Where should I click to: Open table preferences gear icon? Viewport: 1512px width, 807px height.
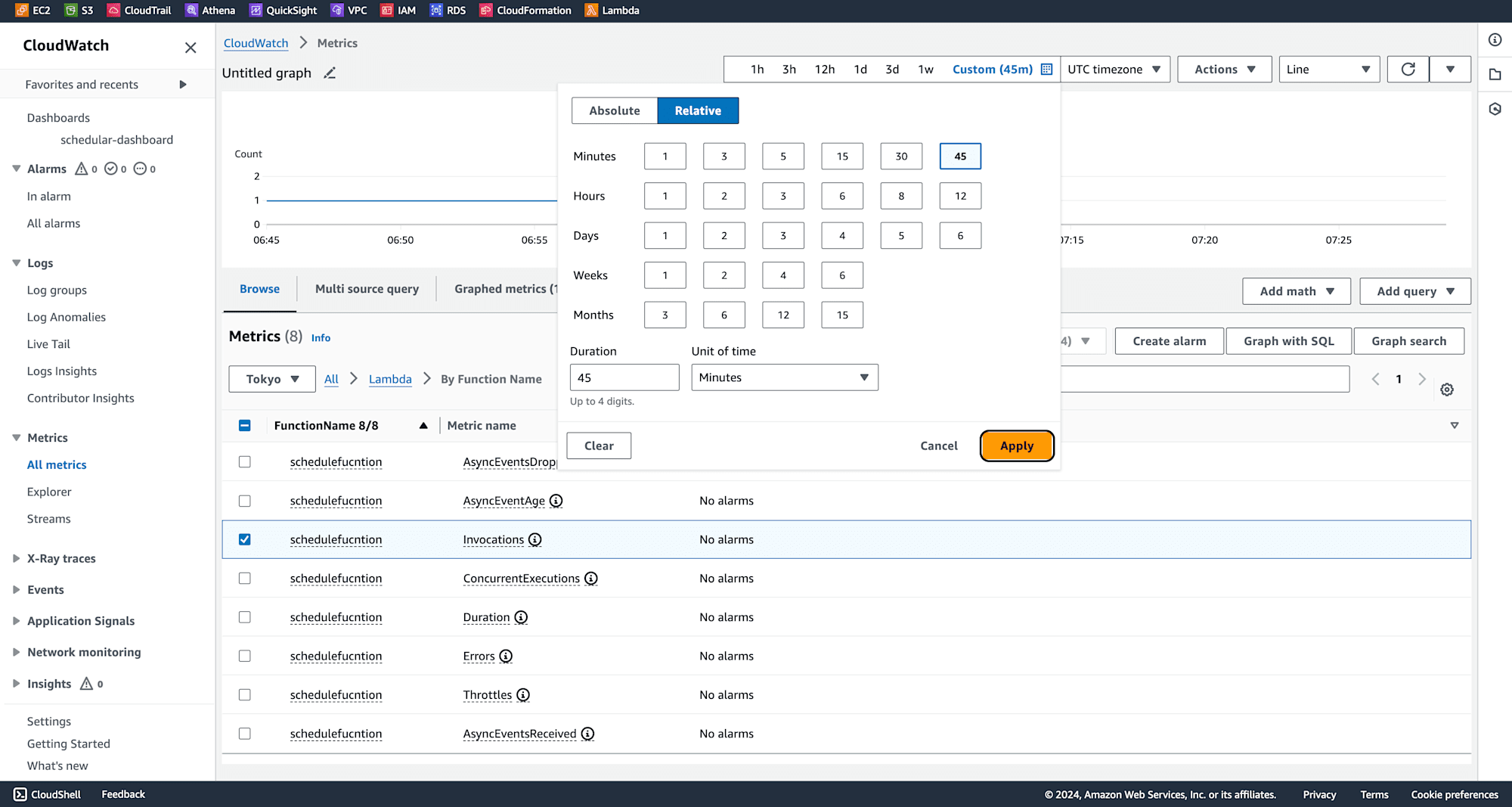[x=1447, y=390]
